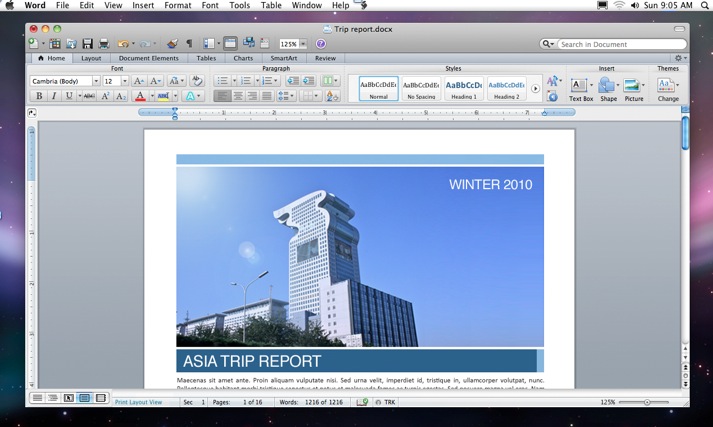The width and height of the screenshot is (713, 427).
Task: Open Word Help via purple question icon
Action: point(321,44)
